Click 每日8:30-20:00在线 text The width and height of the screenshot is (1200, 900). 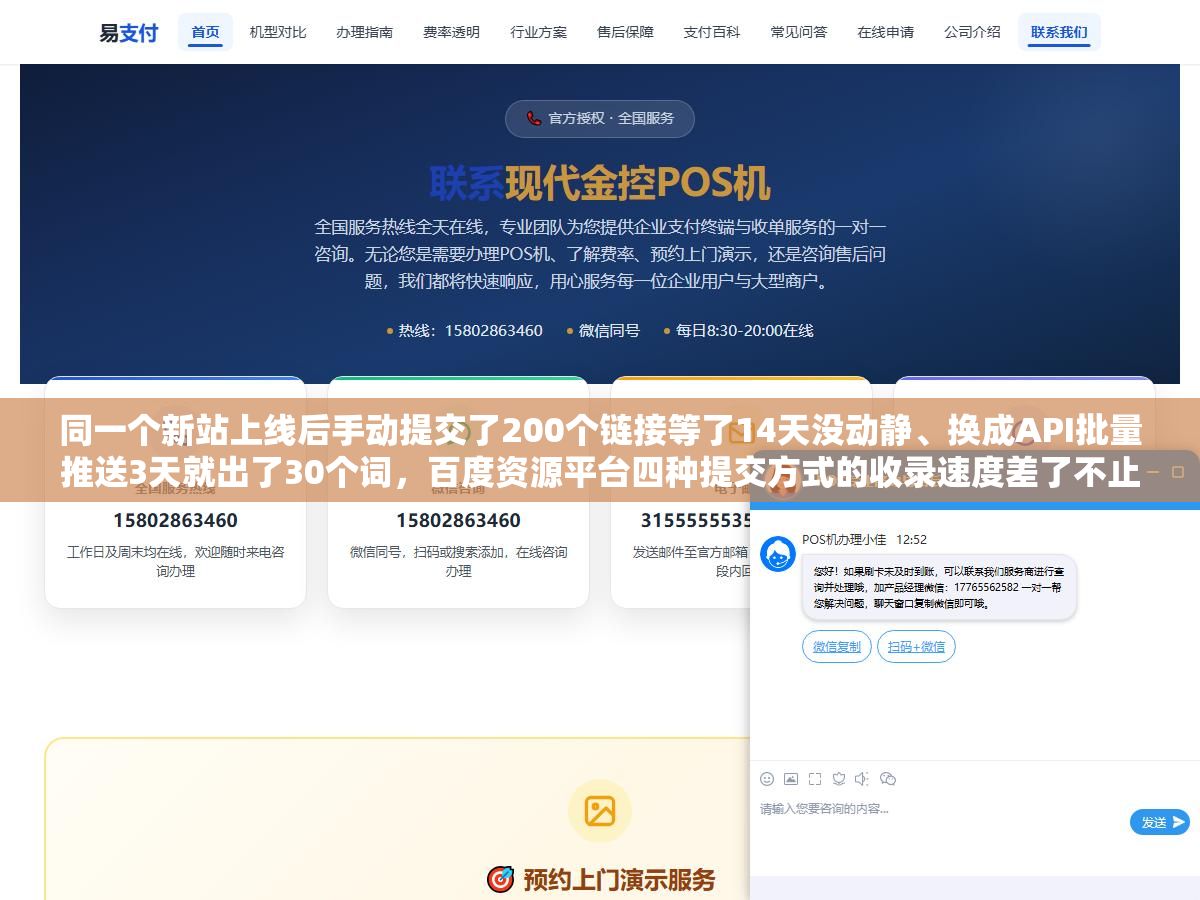pos(745,330)
